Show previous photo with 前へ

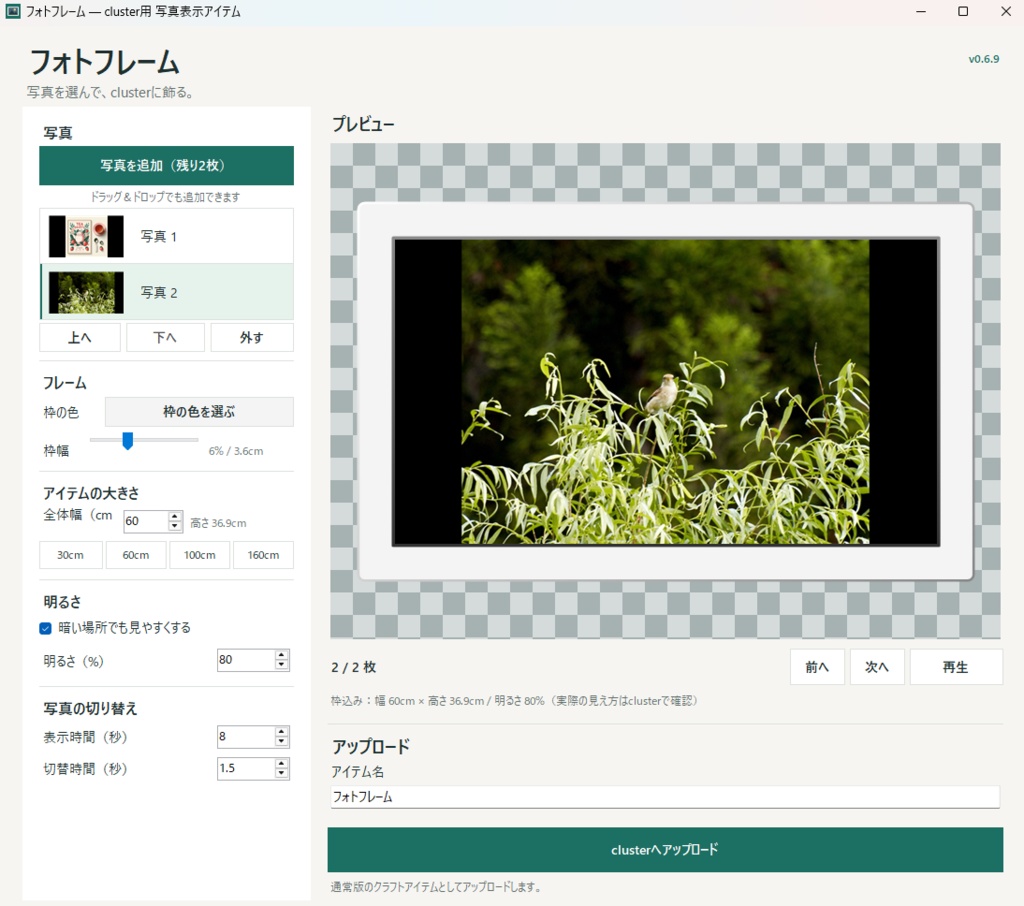817,667
